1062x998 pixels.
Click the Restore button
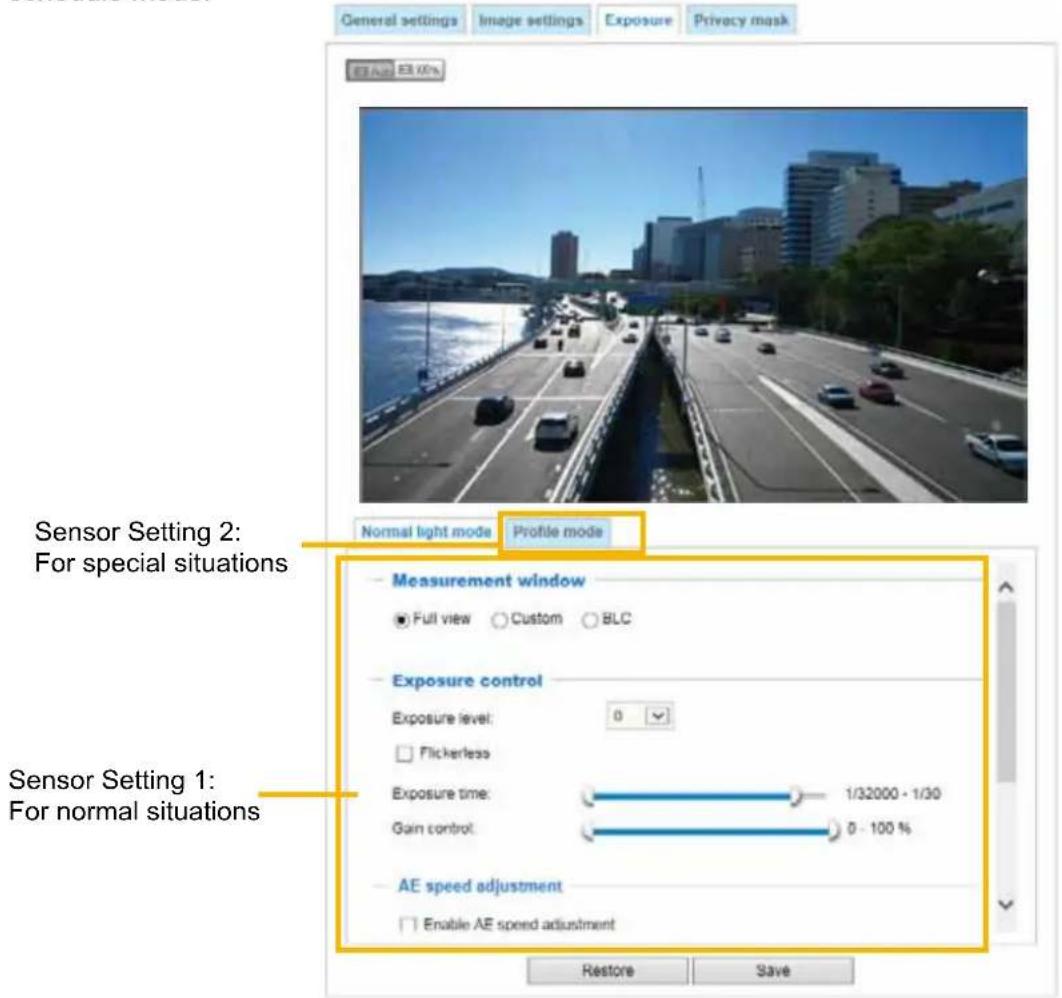coord(608,971)
